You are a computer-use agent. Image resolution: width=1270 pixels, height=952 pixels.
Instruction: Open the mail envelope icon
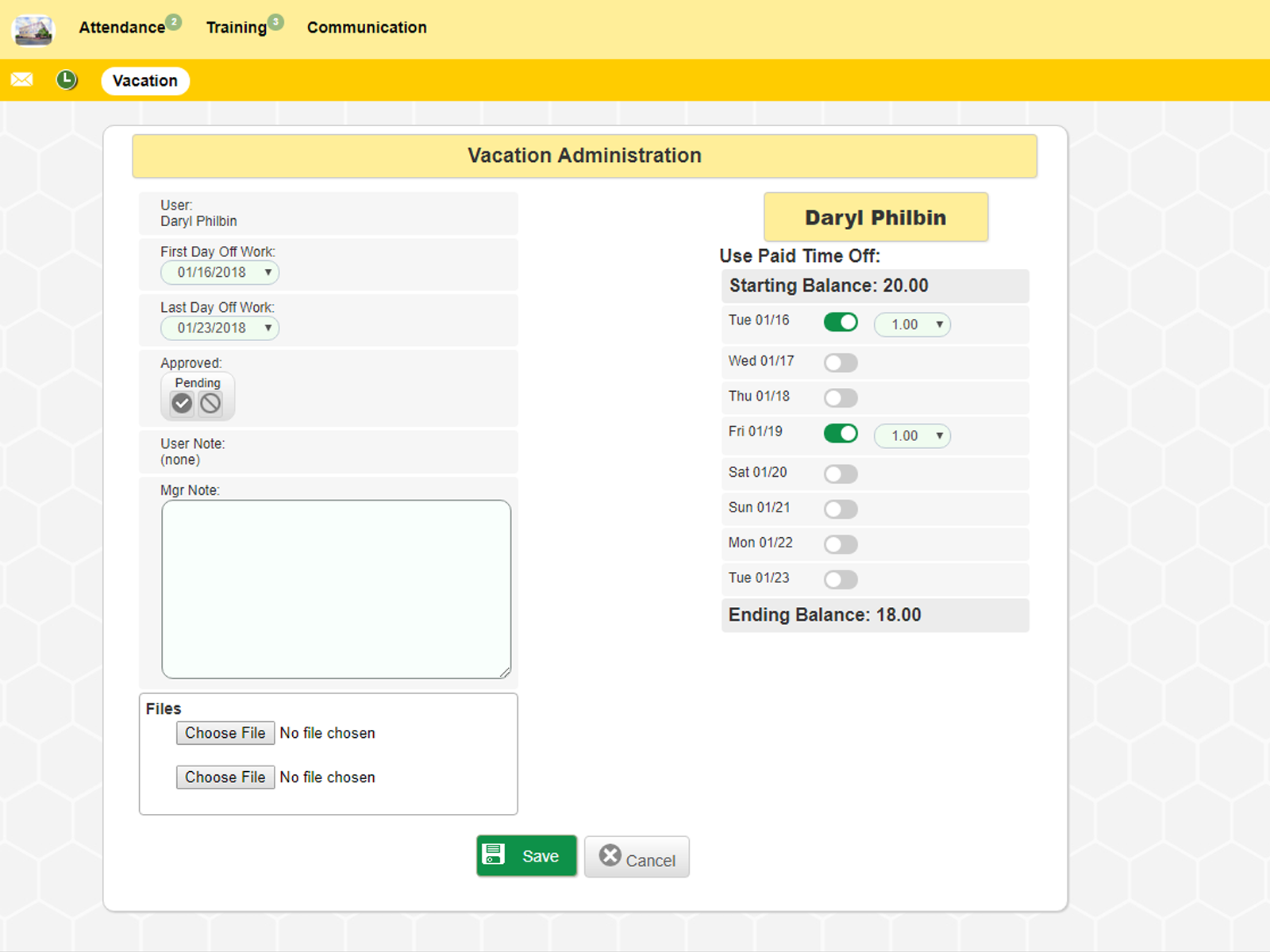click(x=21, y=79)
